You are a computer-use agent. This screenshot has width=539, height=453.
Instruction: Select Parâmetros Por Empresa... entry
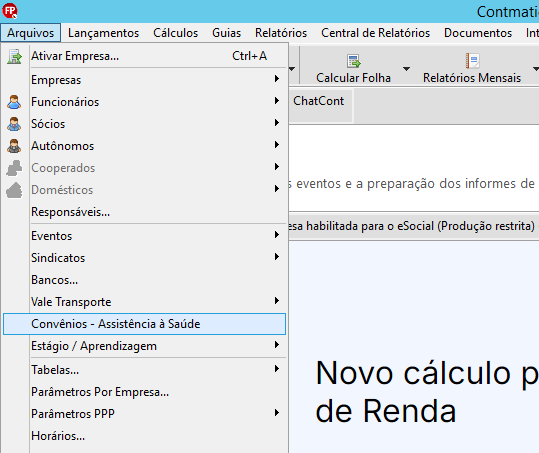[144, 392]
